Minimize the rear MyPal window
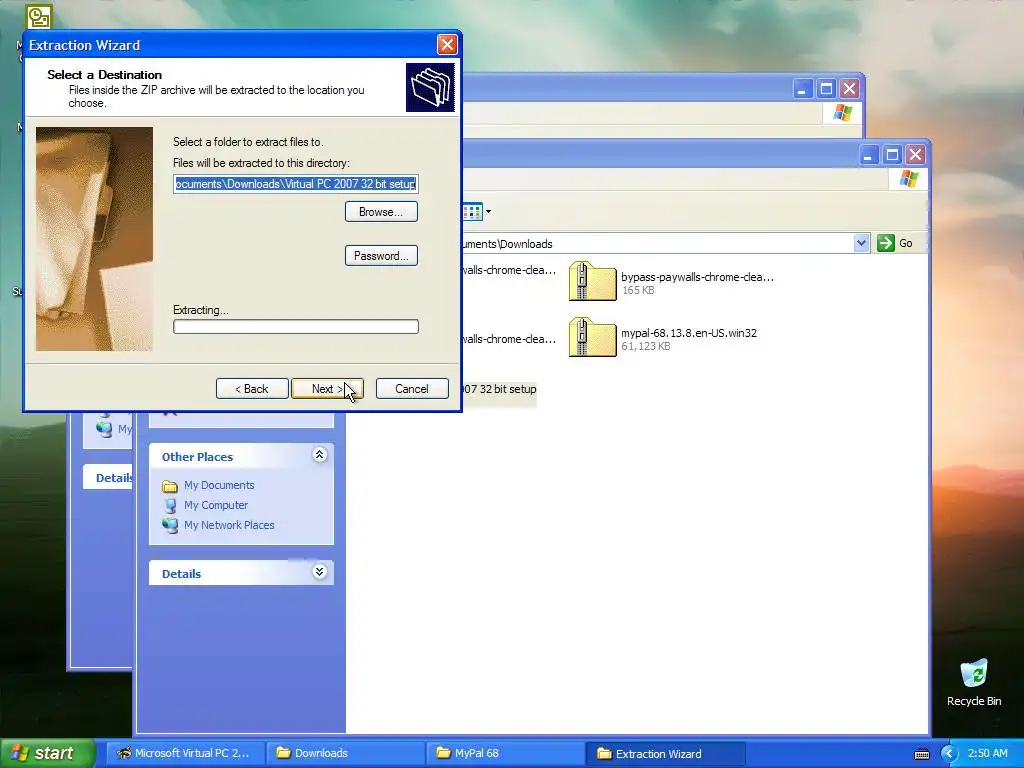The image size is (1024, 768). (x=803, y=88)
